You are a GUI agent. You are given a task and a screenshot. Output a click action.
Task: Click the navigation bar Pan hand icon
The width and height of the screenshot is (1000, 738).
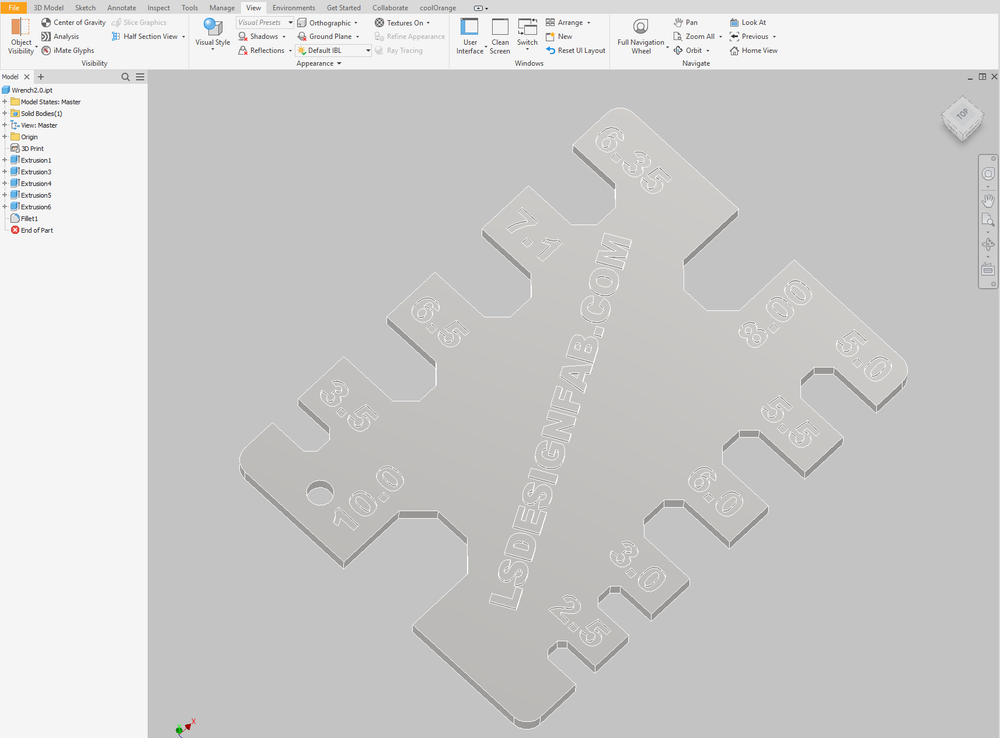988,201
